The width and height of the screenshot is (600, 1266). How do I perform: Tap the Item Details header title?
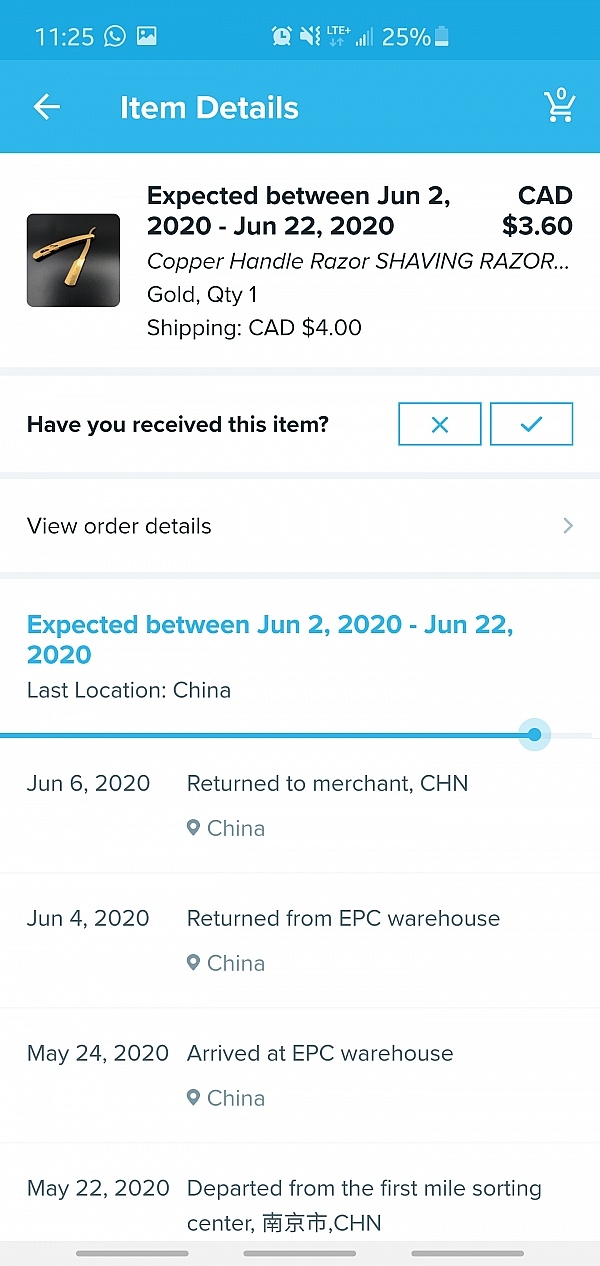pyautogui.click(x=209, y=108)
